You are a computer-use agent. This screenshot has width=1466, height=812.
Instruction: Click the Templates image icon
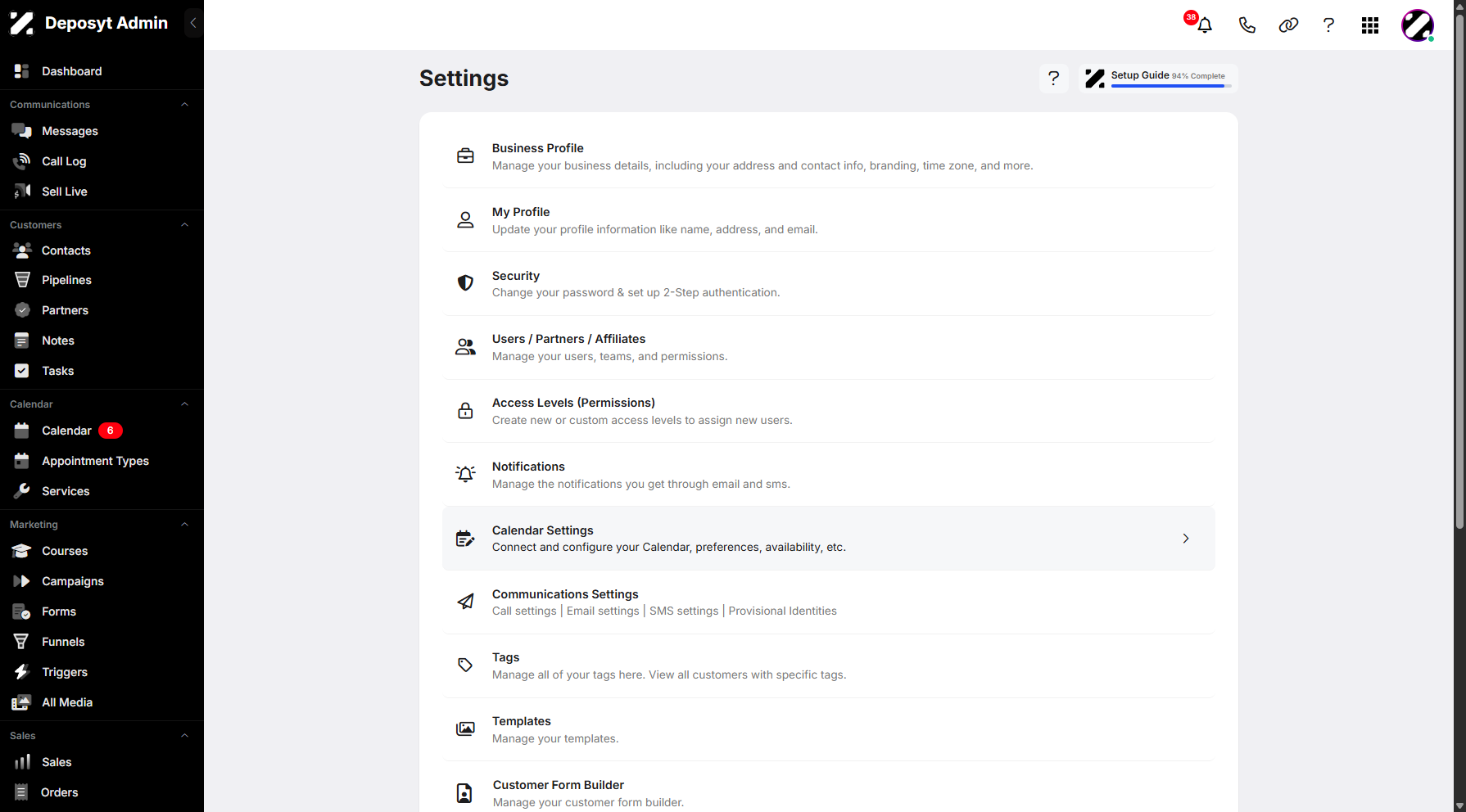tap(465, 729)
